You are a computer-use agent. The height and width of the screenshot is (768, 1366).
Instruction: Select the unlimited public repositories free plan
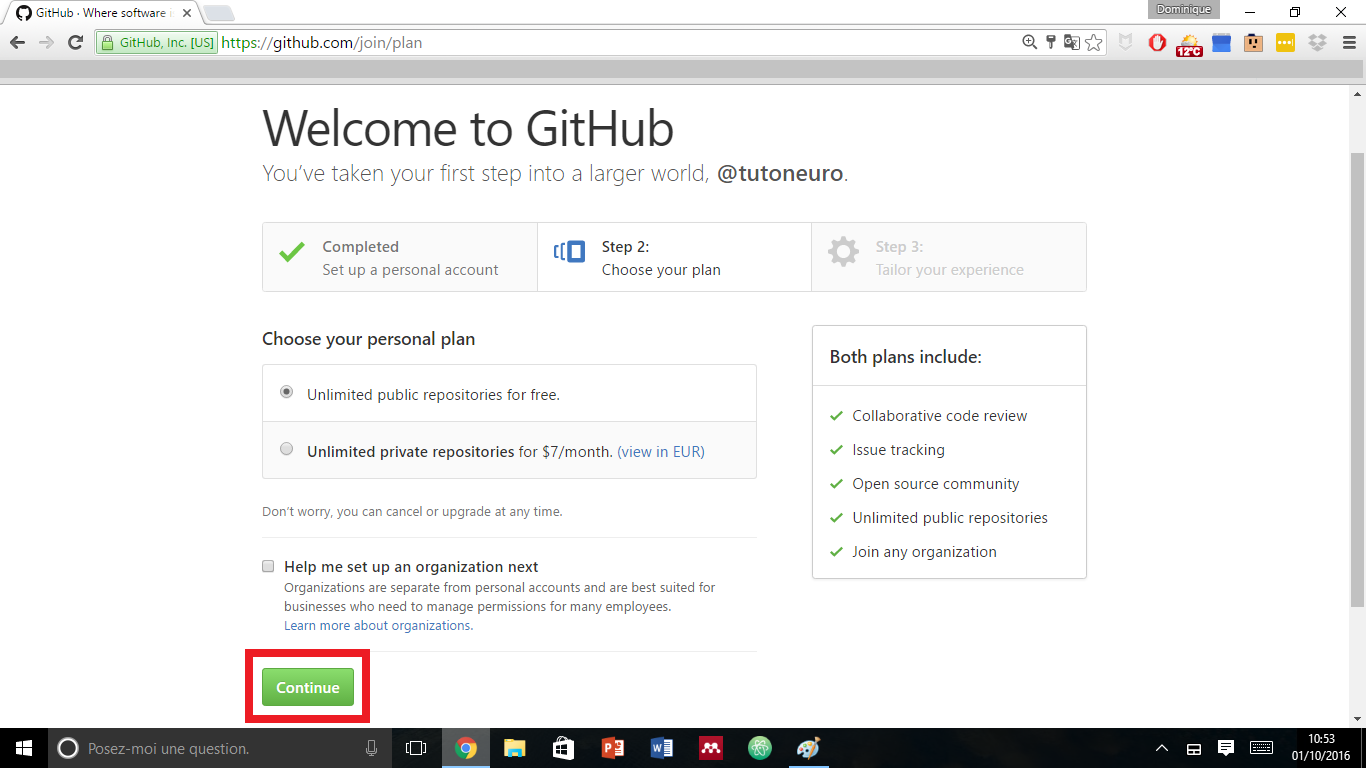pyautogui.click(x=287, y=392)
